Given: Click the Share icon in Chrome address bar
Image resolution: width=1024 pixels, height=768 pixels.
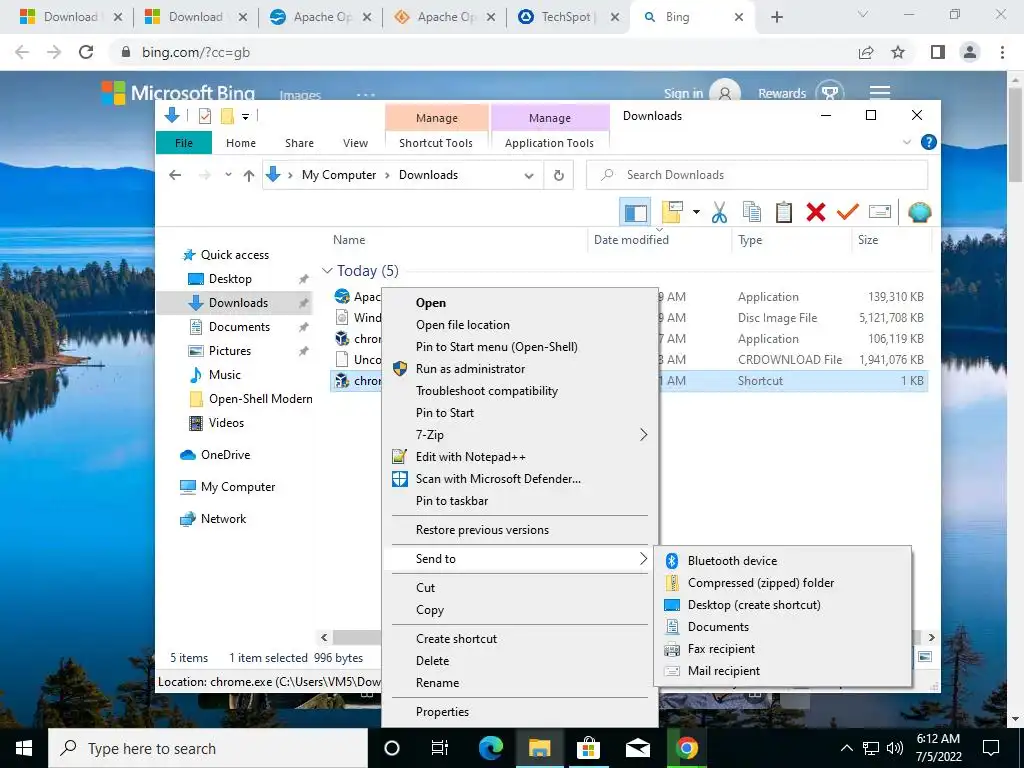Looking at the screenshot, I should (x=866, y=52).
